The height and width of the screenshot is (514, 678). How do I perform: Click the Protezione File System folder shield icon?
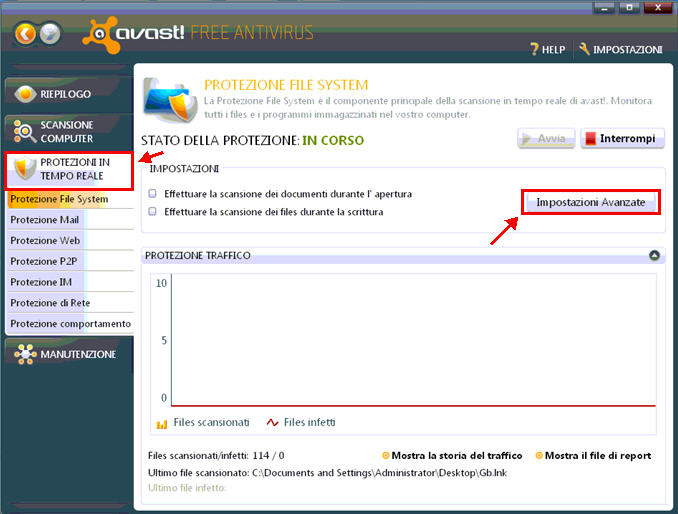[x=170, y=101]
